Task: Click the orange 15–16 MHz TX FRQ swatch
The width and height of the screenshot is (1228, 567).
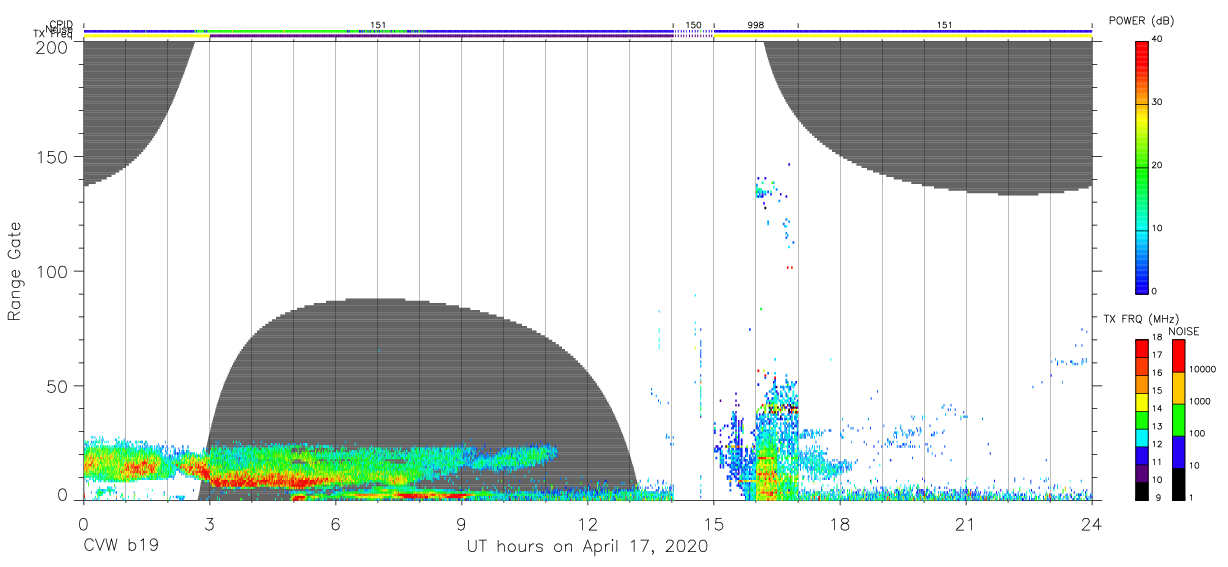Action: point(1141,383)
